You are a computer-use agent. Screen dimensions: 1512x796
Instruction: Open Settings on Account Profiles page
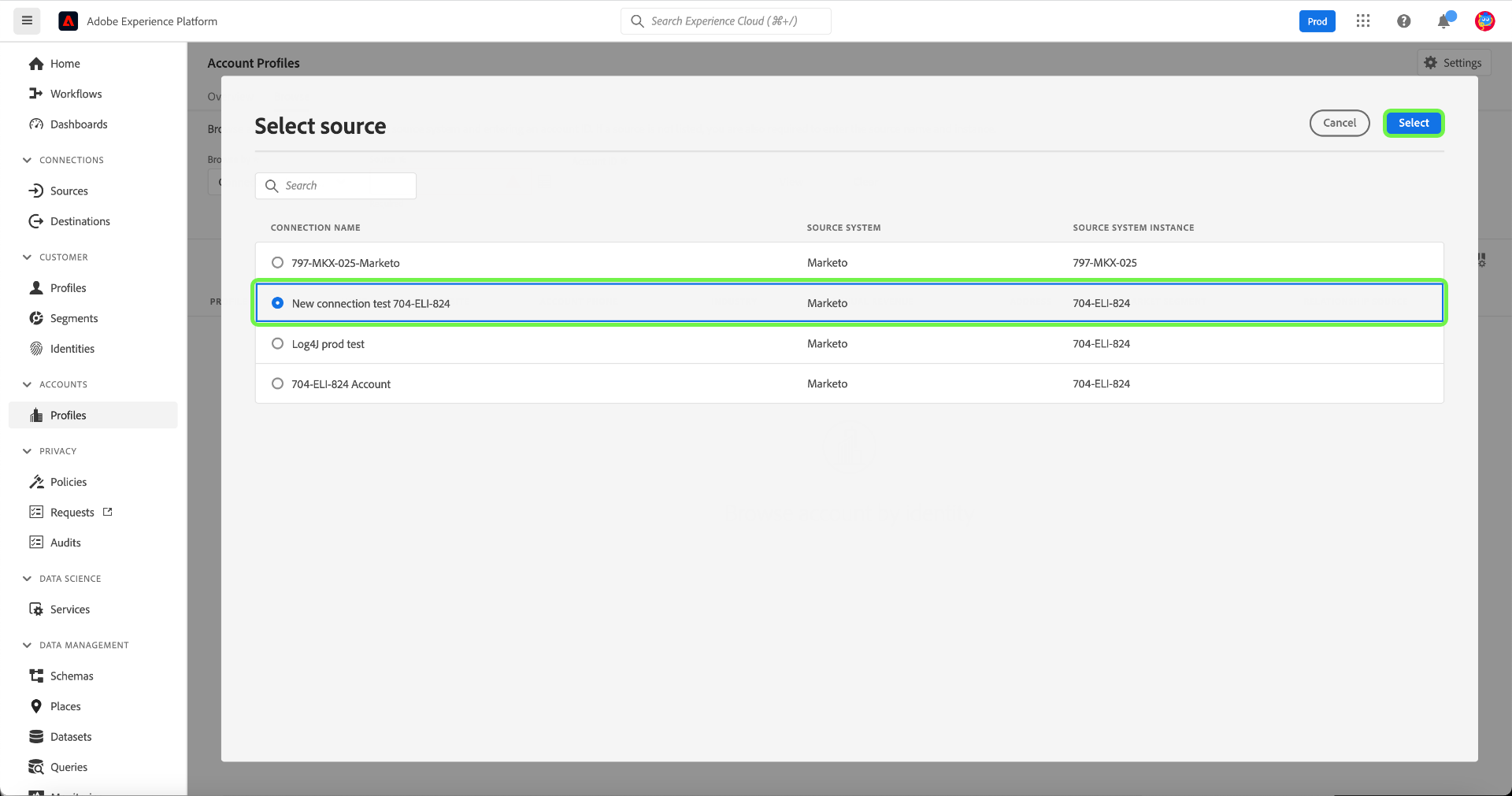coord(1454,63)
